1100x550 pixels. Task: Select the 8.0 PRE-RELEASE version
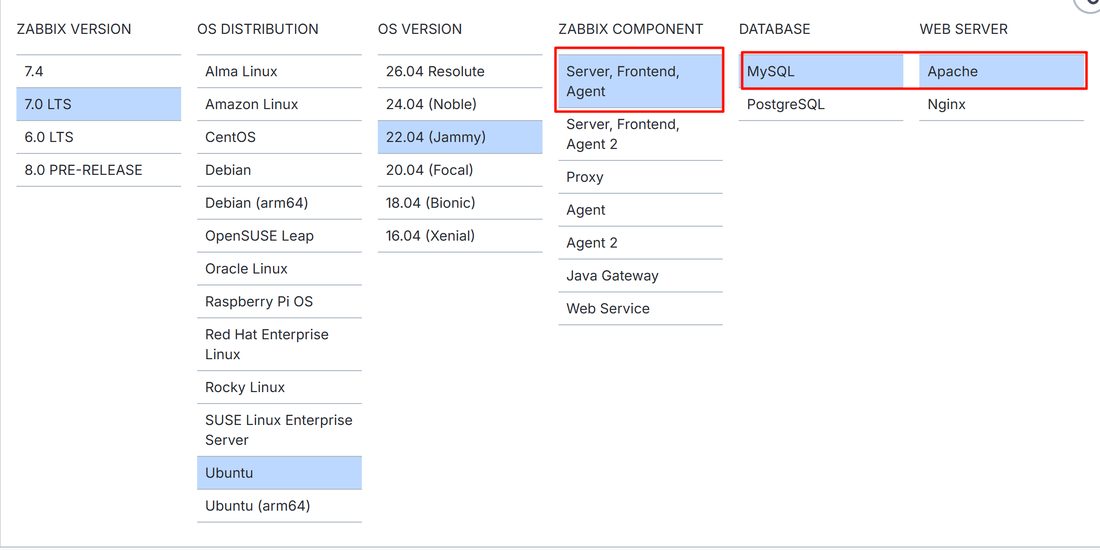click(98, 170)
